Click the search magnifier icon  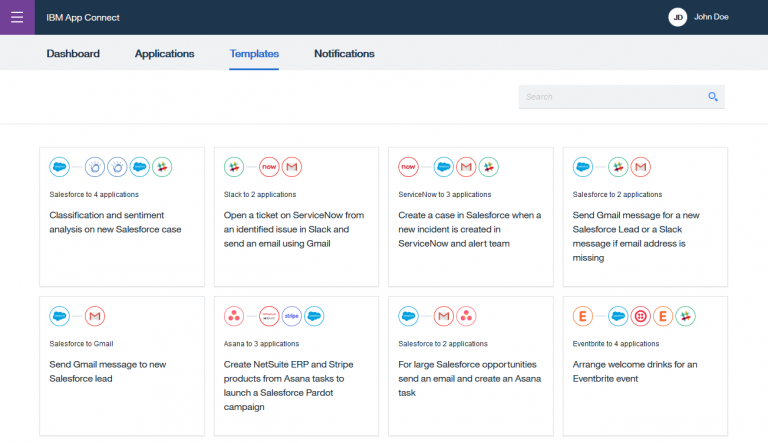pyautogui.click(x=713, y=97)
